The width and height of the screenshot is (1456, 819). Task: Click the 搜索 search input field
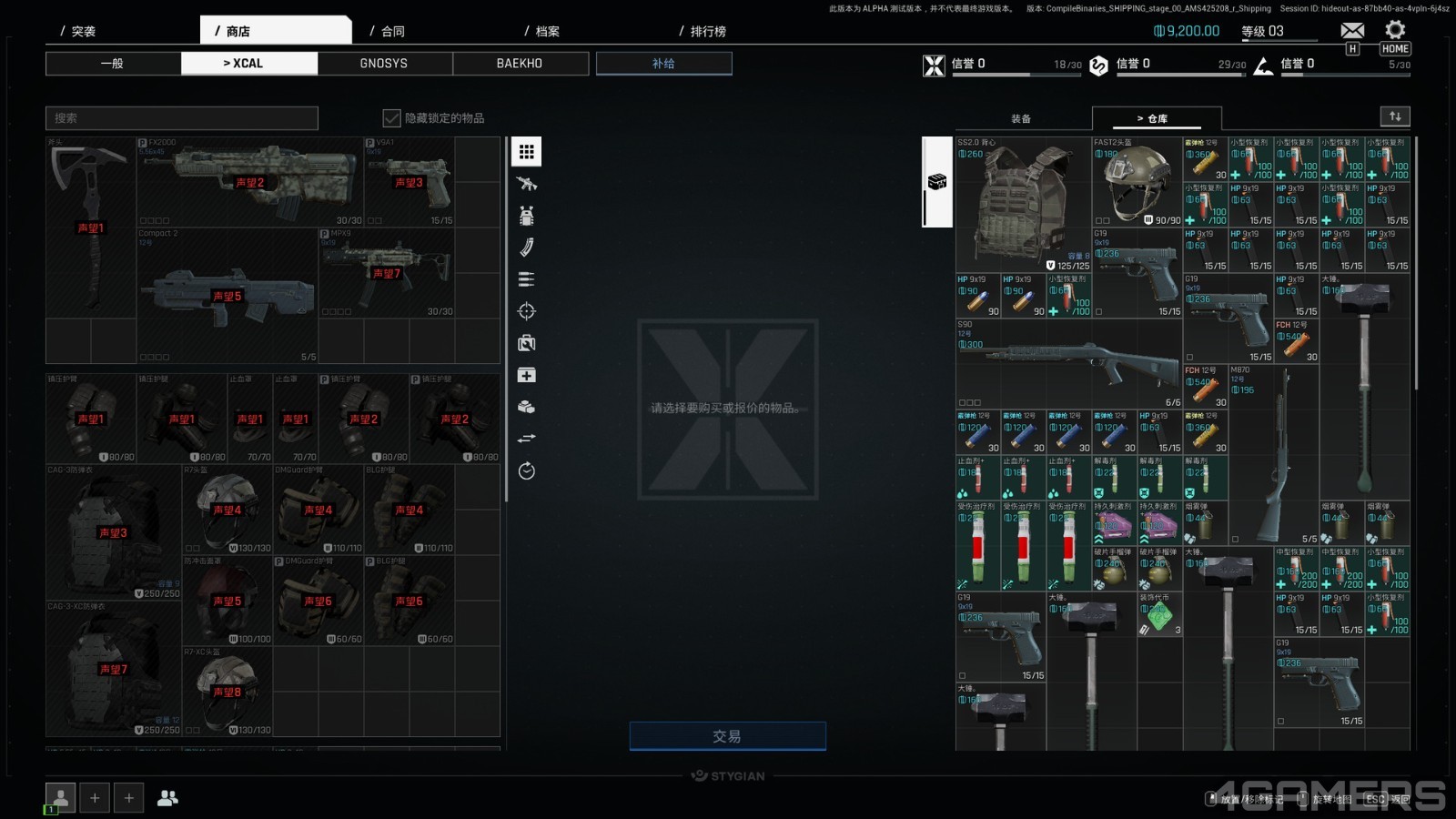182,118
